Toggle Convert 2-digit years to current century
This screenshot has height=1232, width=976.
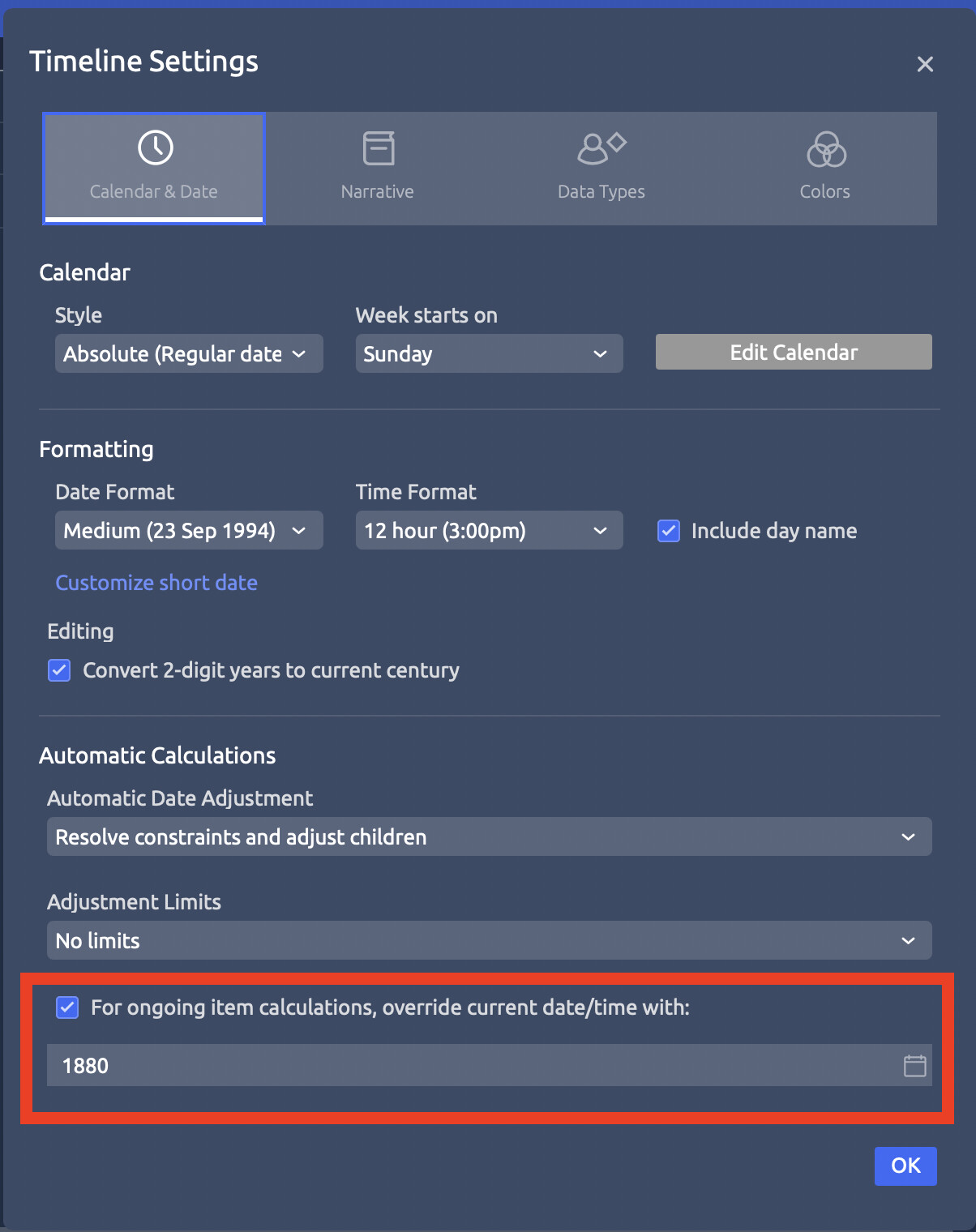(59, 670)
